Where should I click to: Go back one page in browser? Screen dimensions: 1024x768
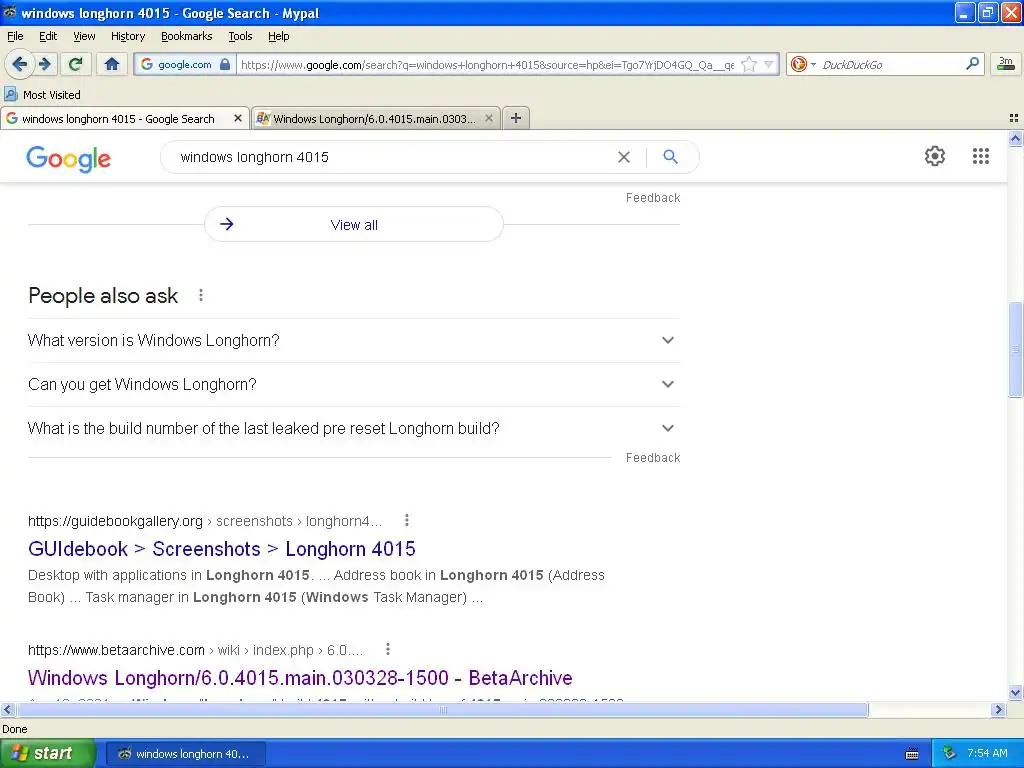(19, 64)
